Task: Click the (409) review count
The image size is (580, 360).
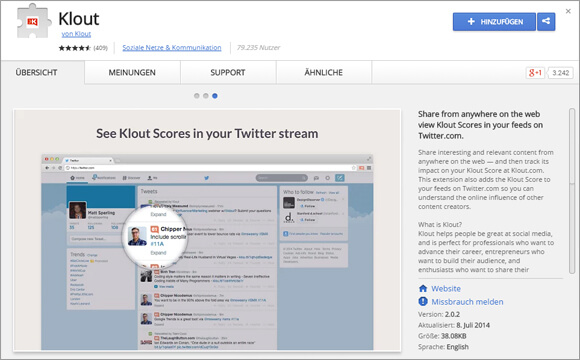Action: (x=100, y=48)
